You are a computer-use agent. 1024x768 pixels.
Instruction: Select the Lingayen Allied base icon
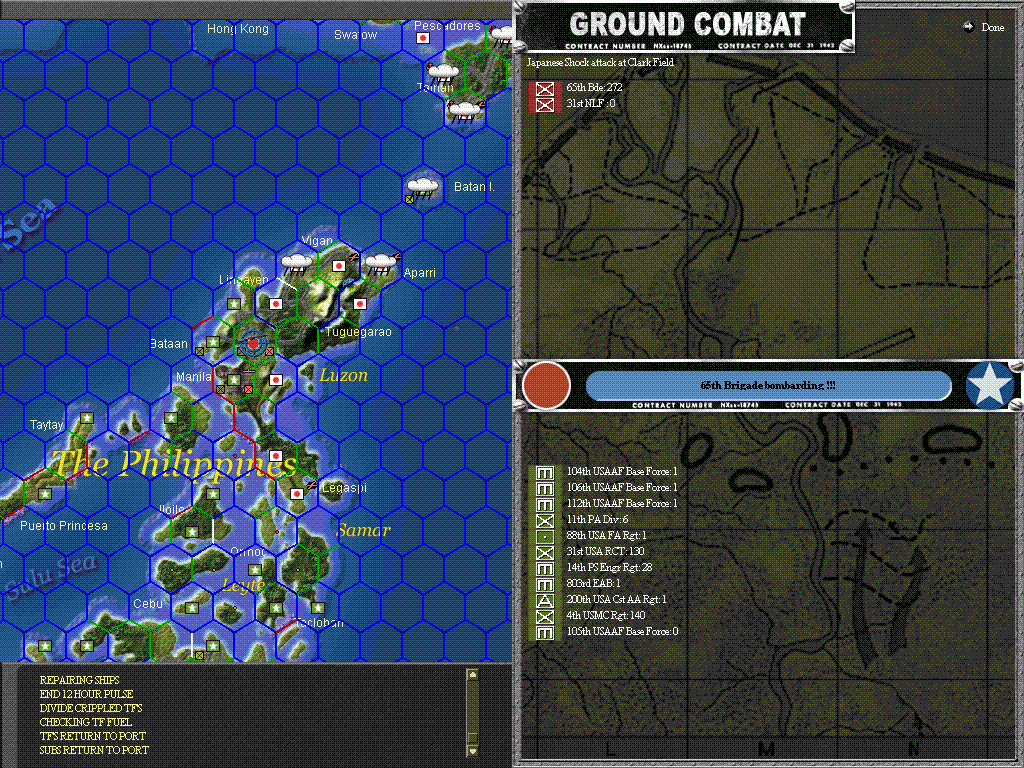pos(234,304)
